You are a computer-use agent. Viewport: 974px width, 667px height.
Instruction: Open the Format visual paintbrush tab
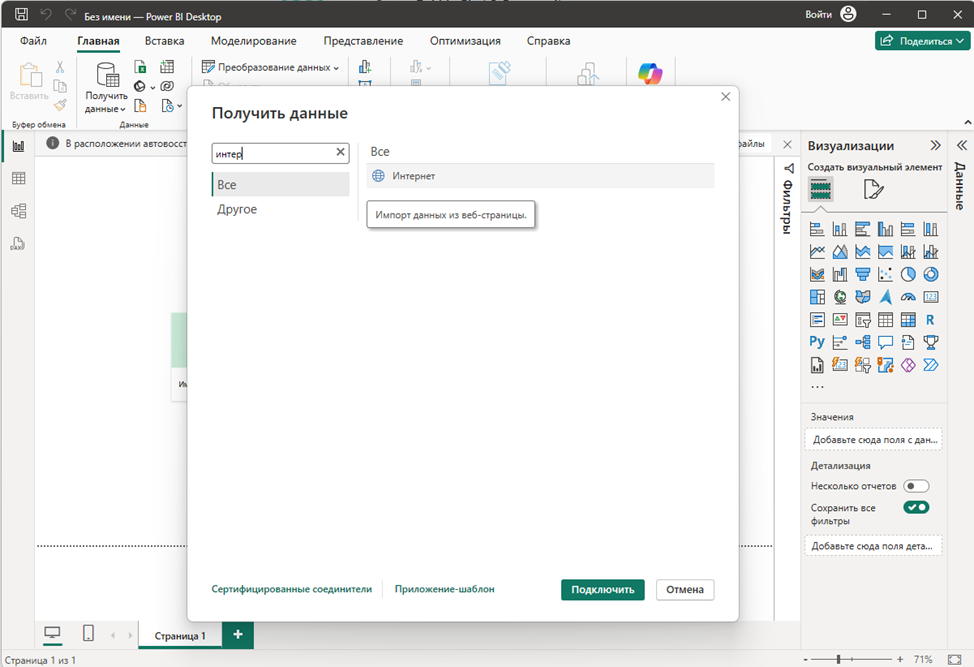(x=873, y=189)
